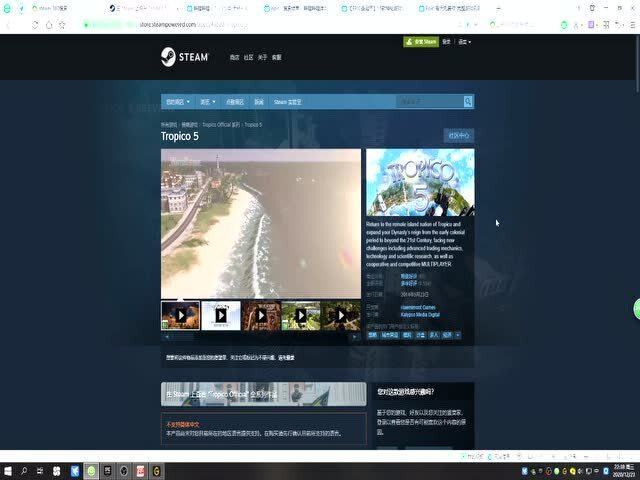The width and height of the screenshot is (640, 480).
Task: Click the recent reviews summary link
Action: (x=409, y=276)
